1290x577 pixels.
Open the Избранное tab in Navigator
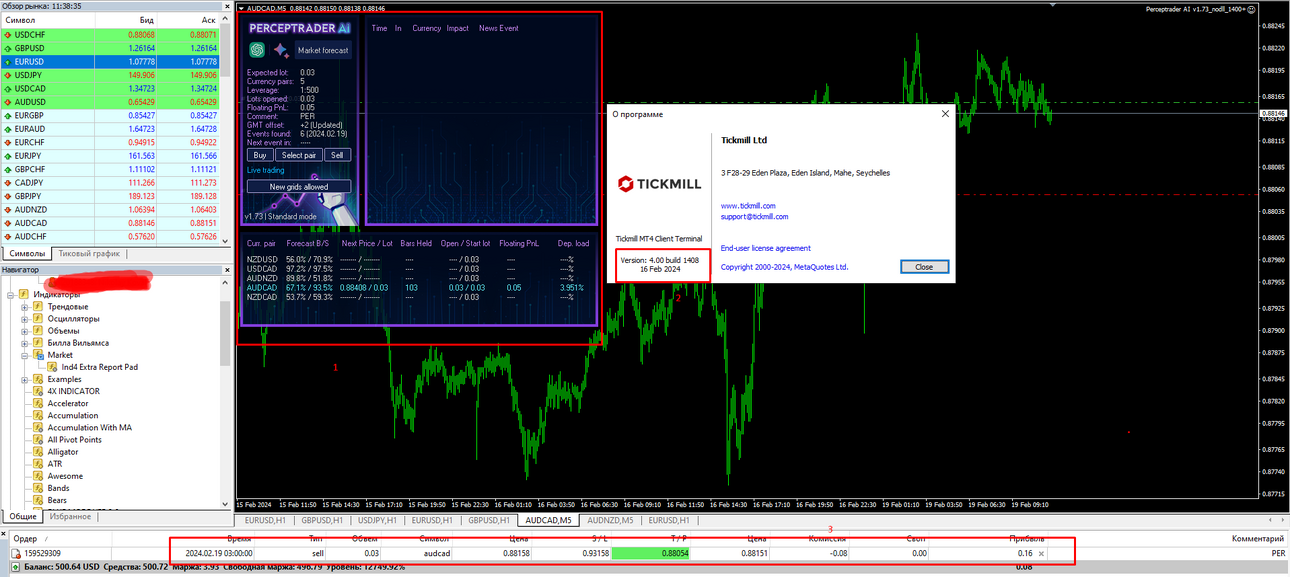click(x=71, y=516)
